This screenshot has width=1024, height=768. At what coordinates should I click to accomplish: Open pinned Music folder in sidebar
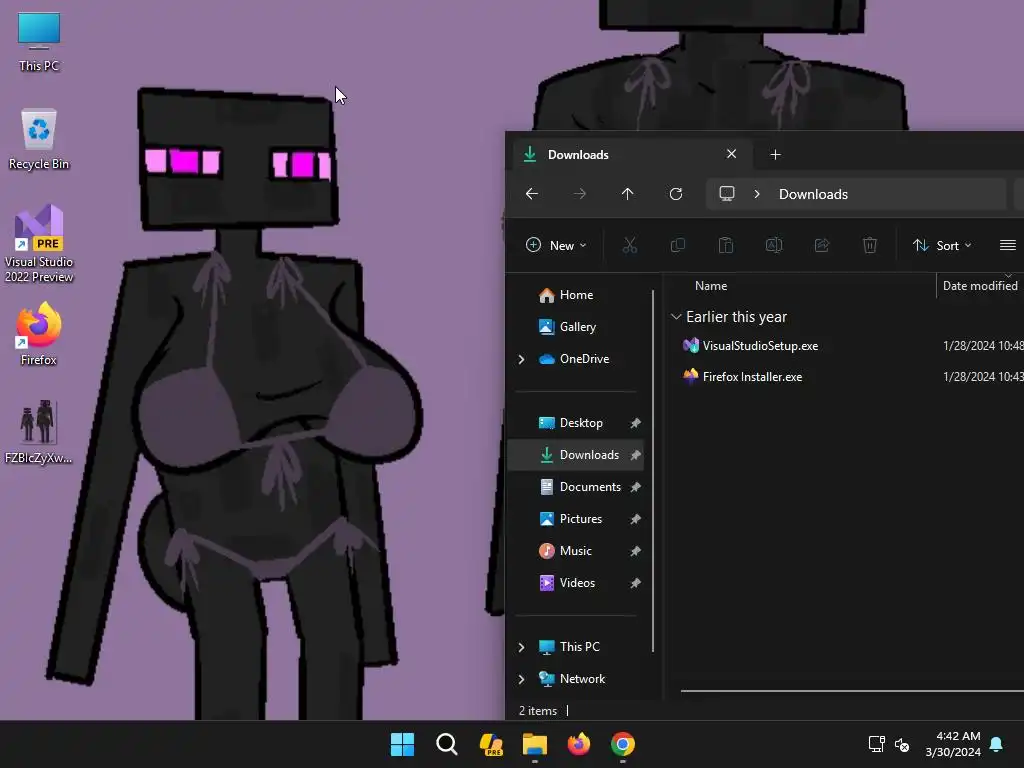[565, 551]
